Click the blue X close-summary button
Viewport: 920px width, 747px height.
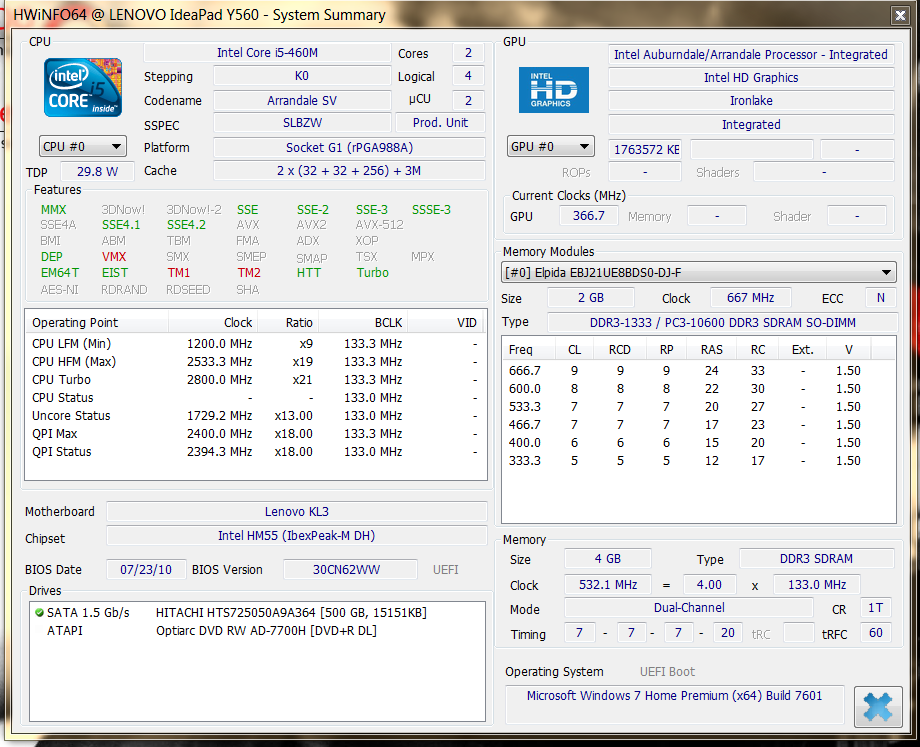point(878,707)
